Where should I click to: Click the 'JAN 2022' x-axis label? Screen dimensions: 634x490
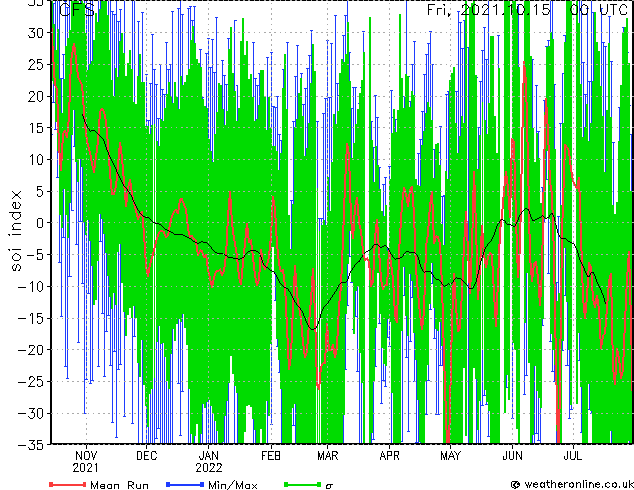click(209, 462)
